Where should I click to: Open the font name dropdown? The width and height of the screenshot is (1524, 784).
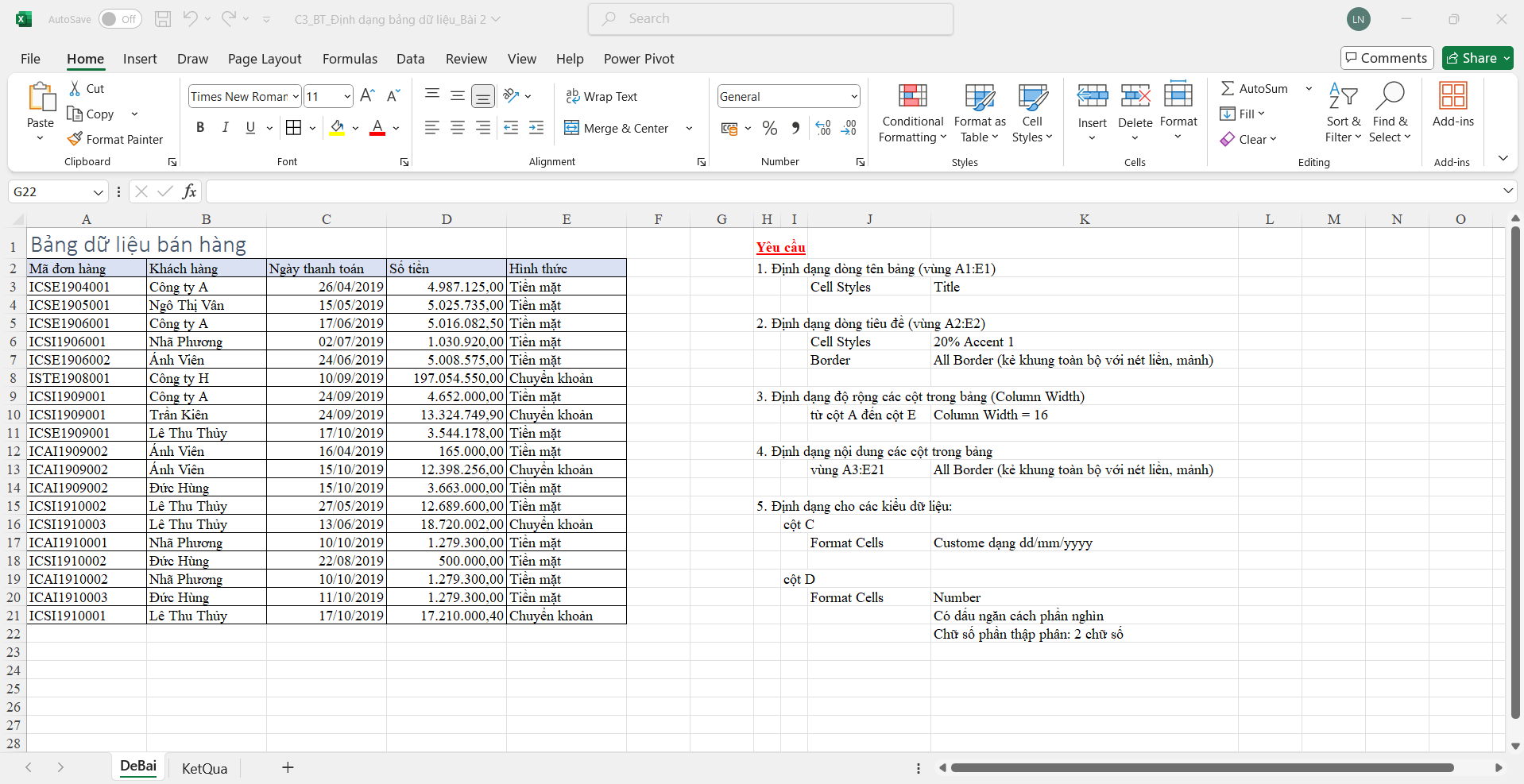tap(296, 97)
